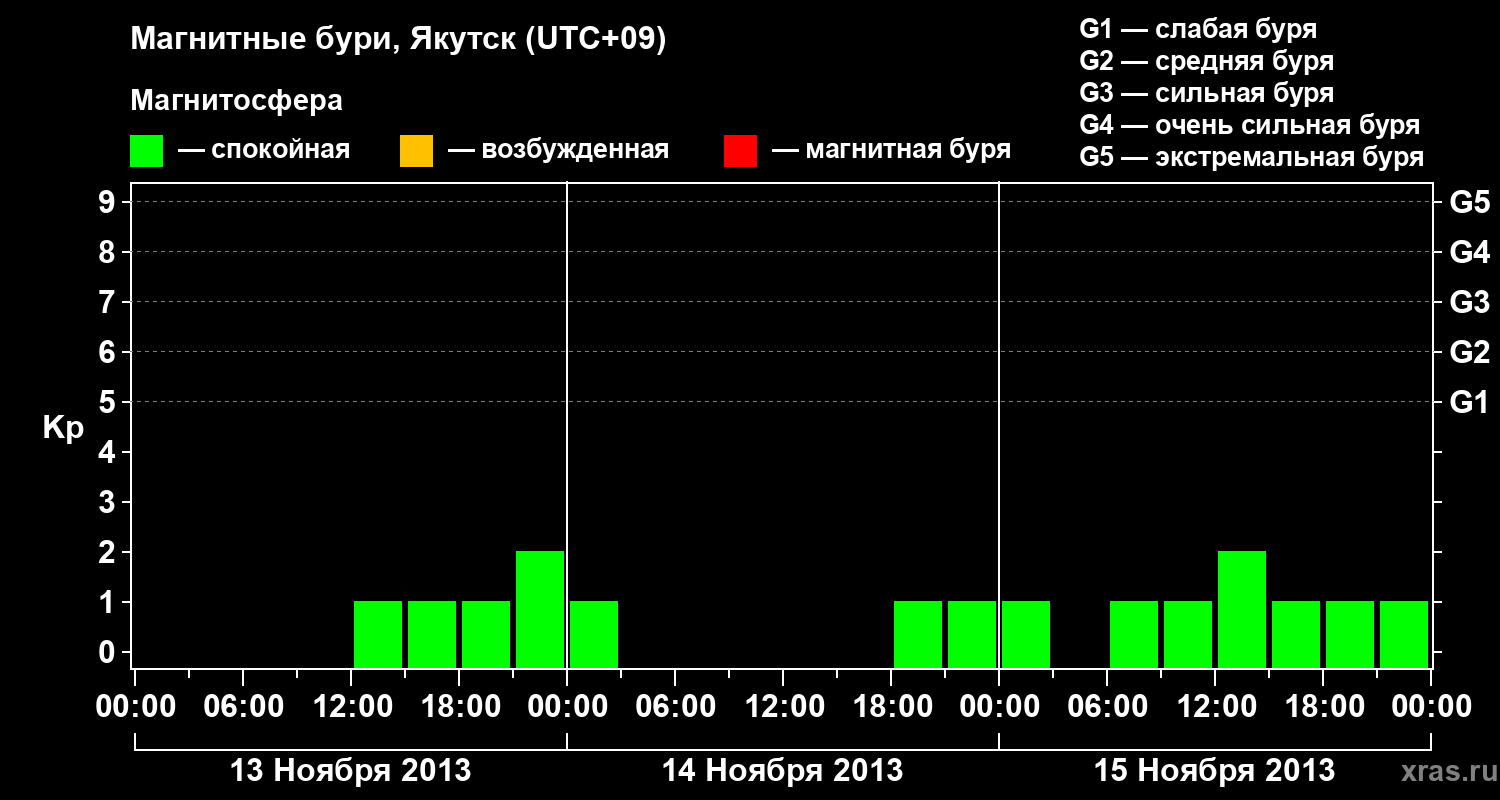Click the '18:00' time label under 15 Ноября
1500x800 pixels.
pyautogui.click(x=1323, y=707)
